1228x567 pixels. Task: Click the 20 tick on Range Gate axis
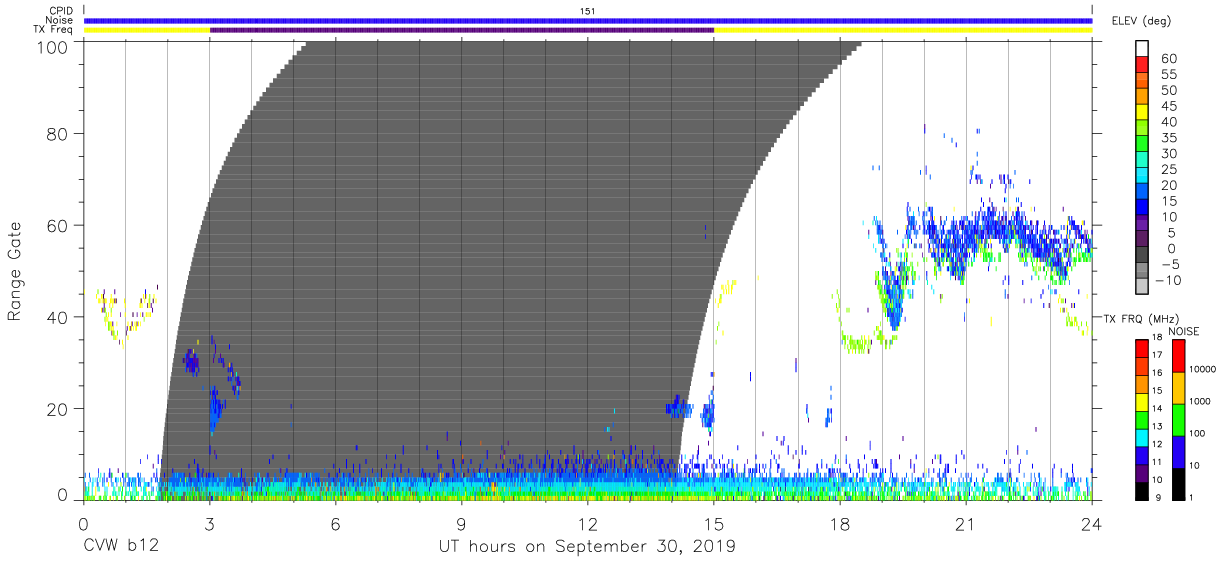59,409
